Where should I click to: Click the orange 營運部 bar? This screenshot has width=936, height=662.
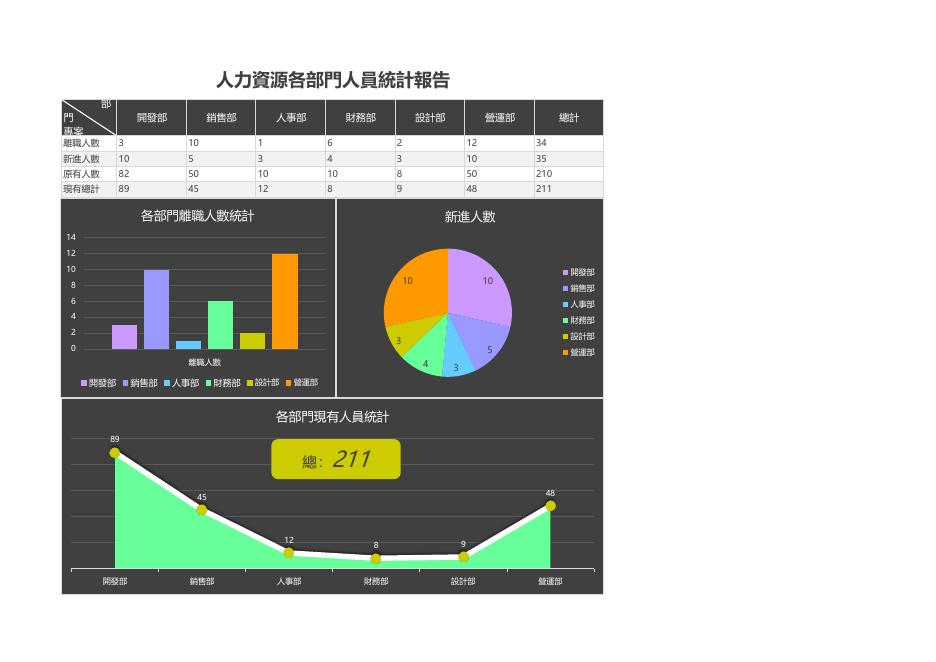285,301
